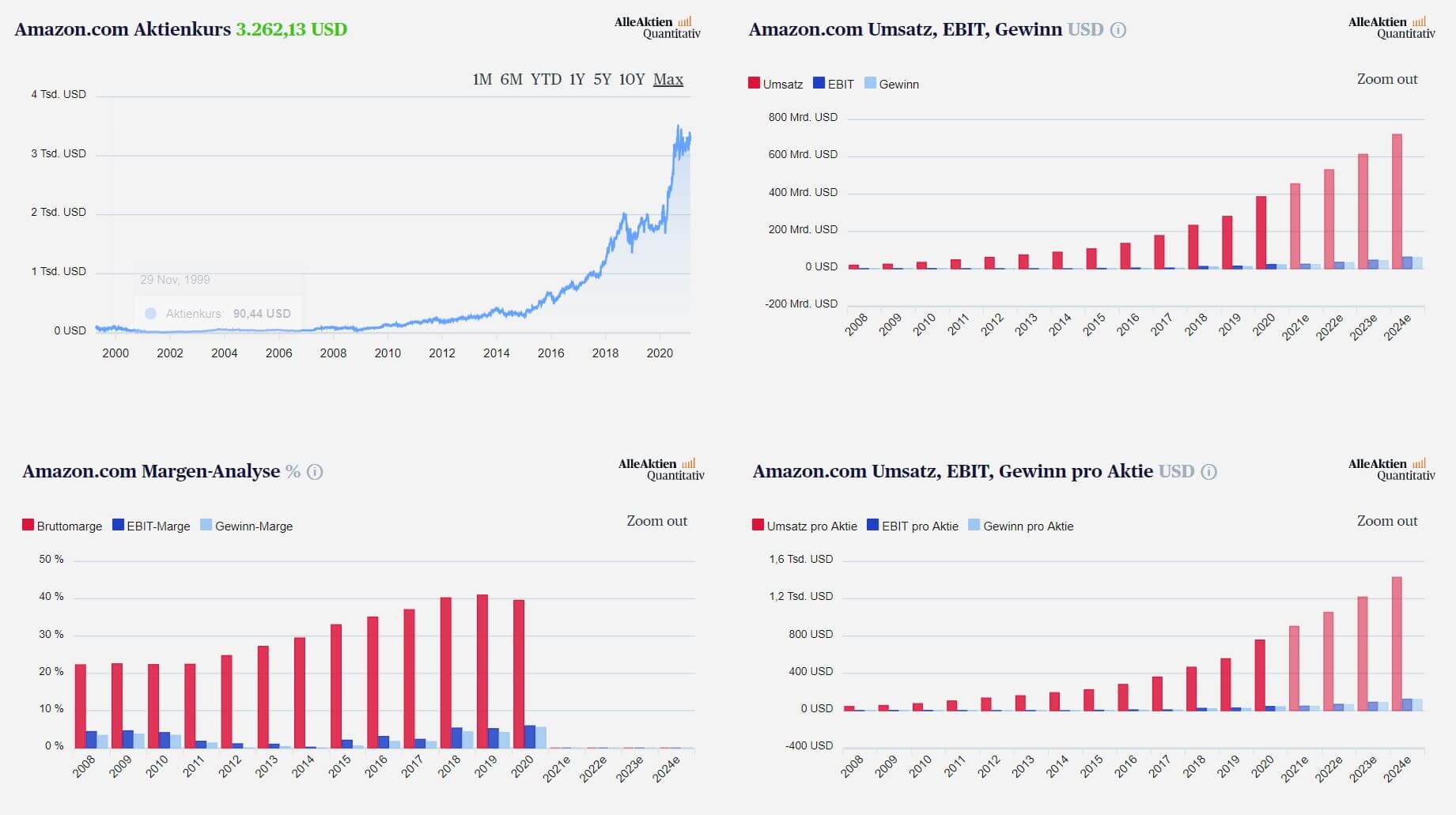Click the 2008 Bruttomarge bar in the margin chart

81,706
